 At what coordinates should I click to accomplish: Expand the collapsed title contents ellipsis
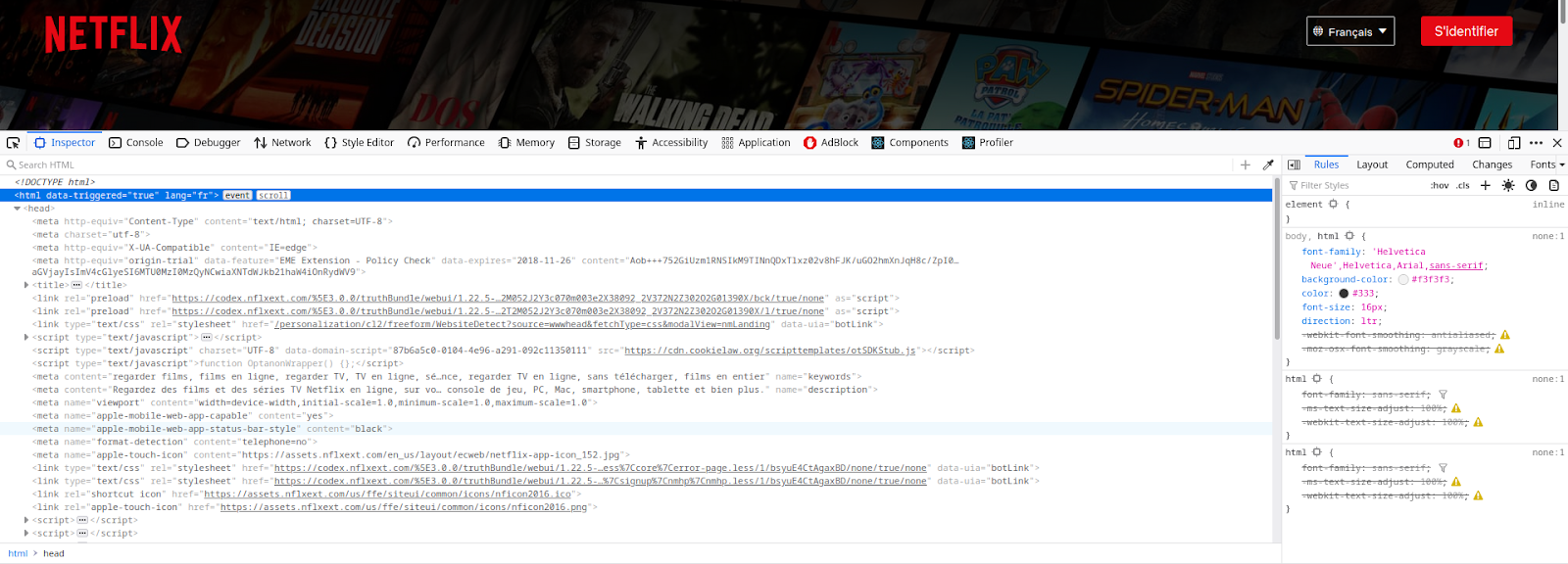click(x=76, y=286)
